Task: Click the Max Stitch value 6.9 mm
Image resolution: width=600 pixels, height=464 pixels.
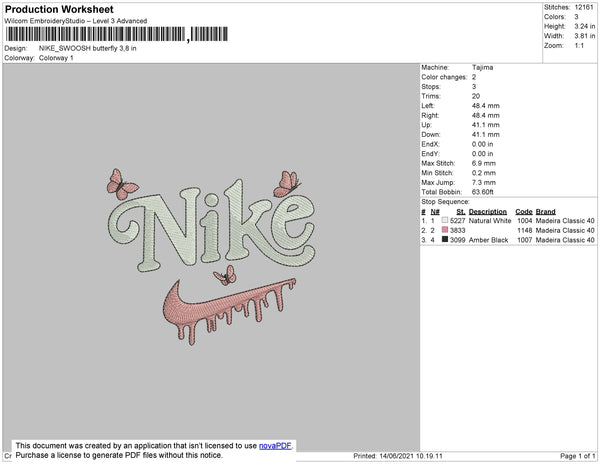Action: pyautogui.click(x=484, y=163)
